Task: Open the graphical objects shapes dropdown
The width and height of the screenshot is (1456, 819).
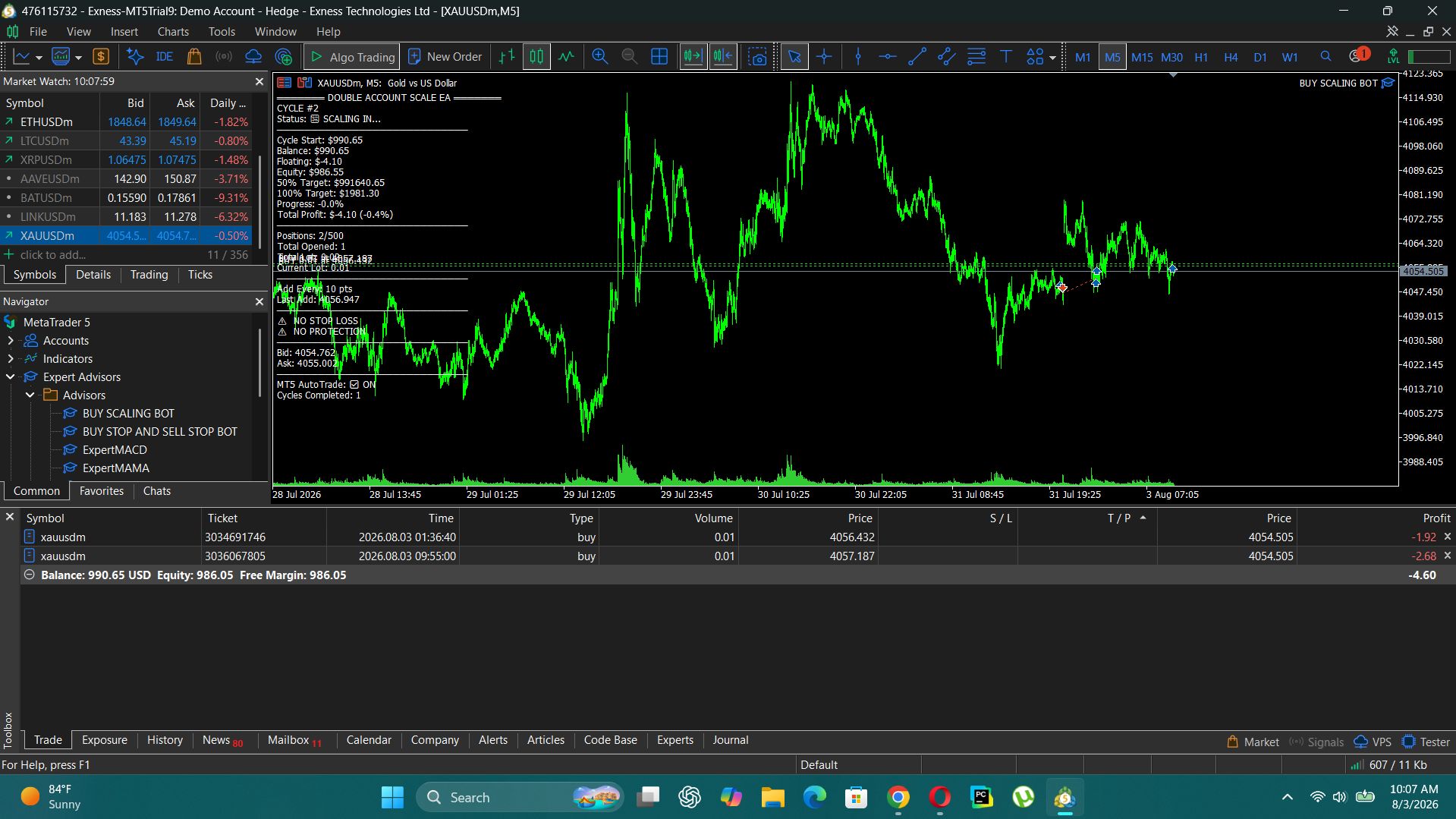Action: 1052,58
